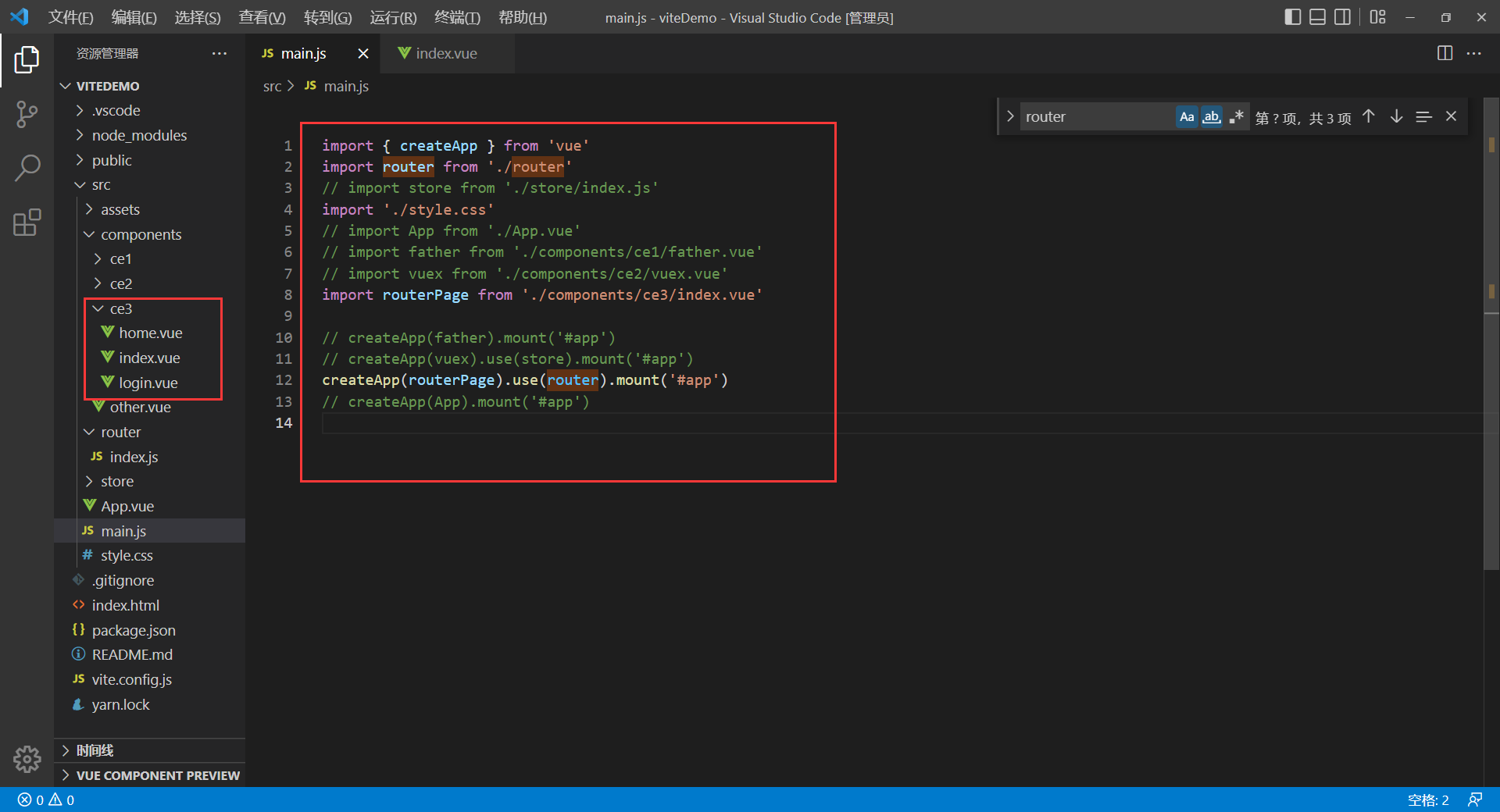Switch to the index.vue editor tab
This screenshot has height=812, width=1500.
click(447, 53)
